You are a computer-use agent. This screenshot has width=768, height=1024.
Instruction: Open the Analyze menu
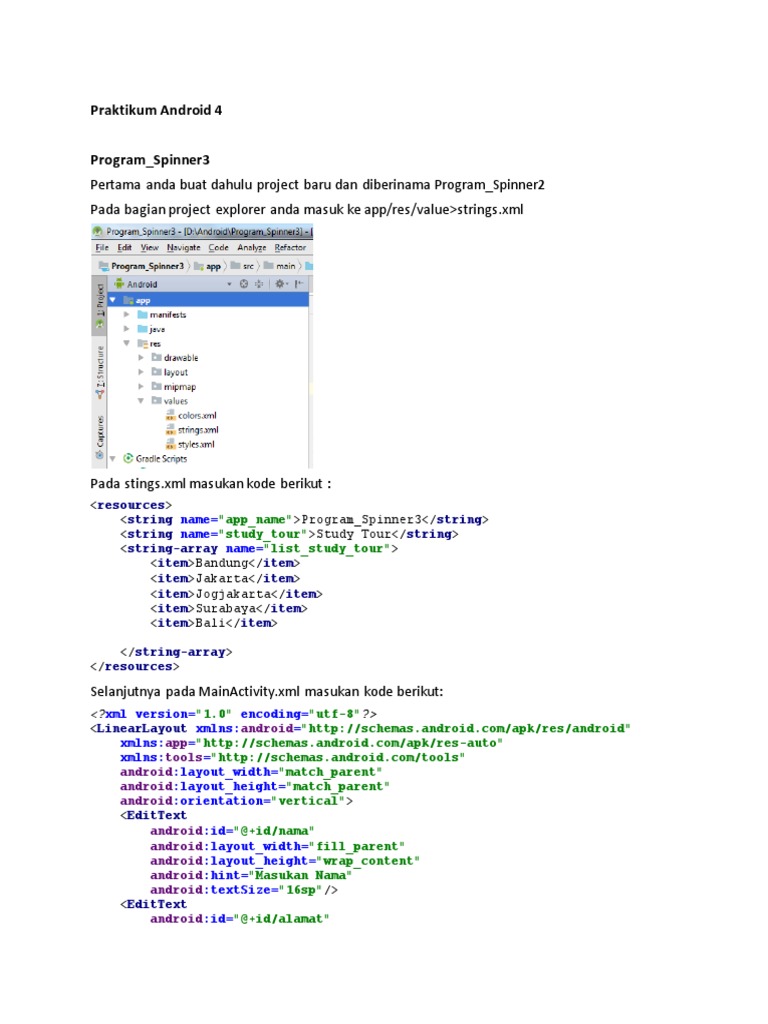[251, 248]
